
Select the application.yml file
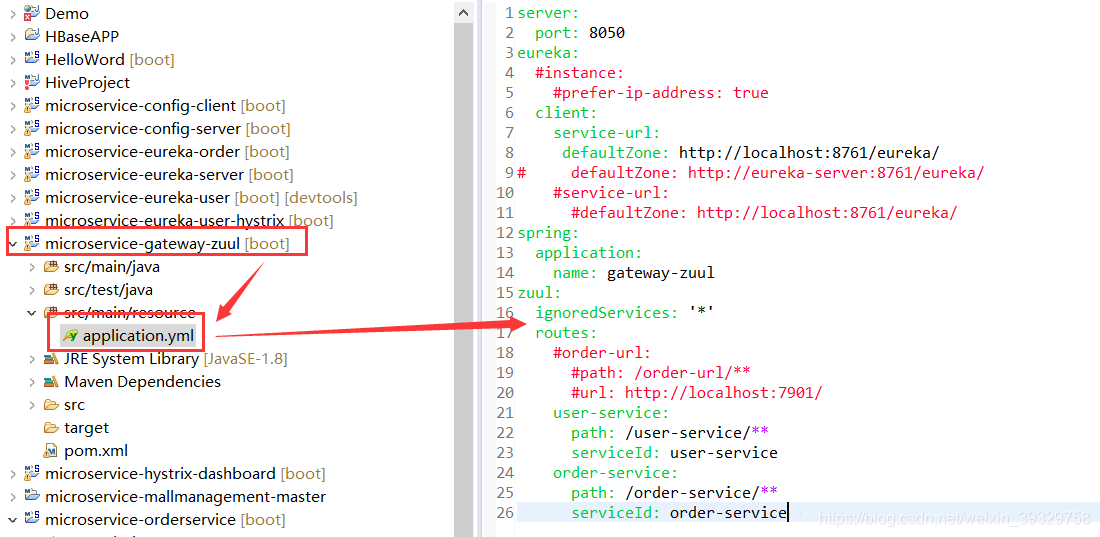[138, 336]
